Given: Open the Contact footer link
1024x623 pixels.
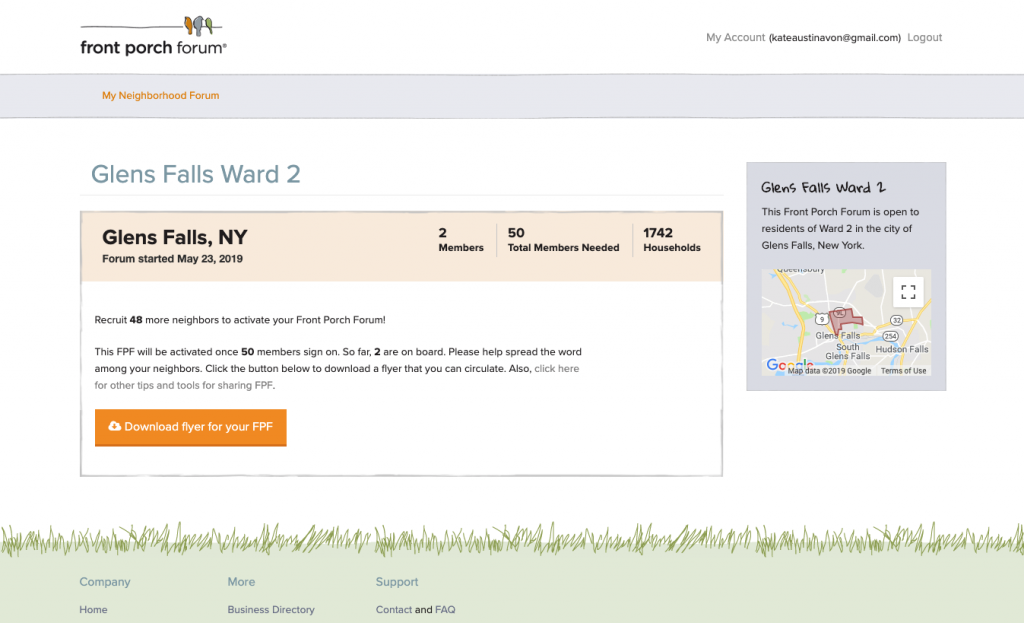Looking at the screenshot, I should (x=394, y=609).
